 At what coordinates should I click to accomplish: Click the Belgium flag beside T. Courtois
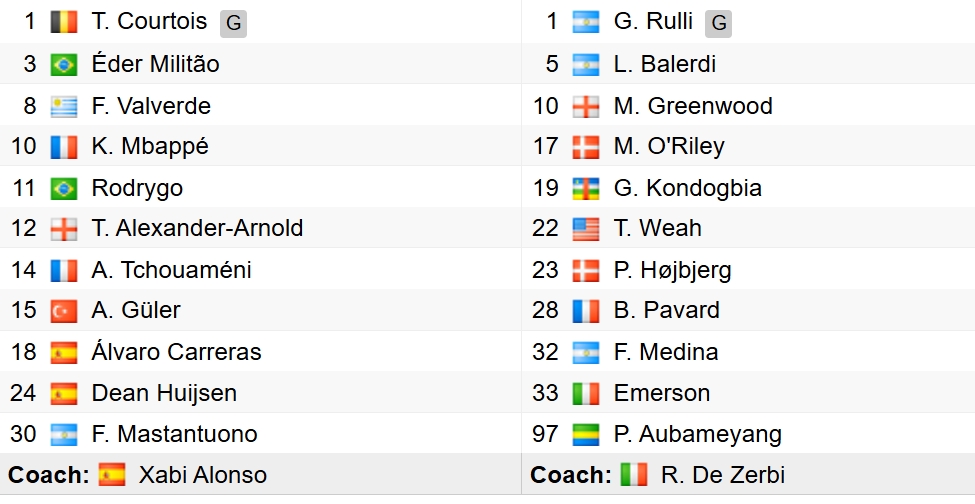[x=63, y=22]
